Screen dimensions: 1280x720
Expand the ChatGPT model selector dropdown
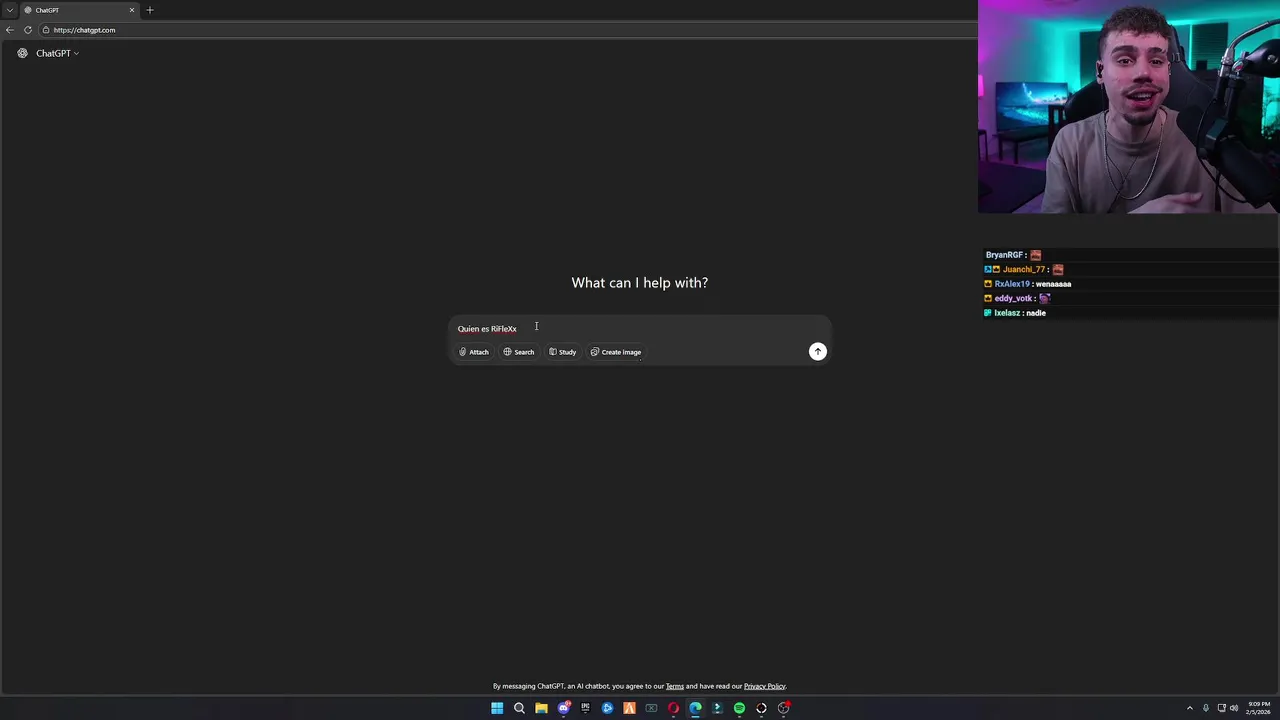57,53
